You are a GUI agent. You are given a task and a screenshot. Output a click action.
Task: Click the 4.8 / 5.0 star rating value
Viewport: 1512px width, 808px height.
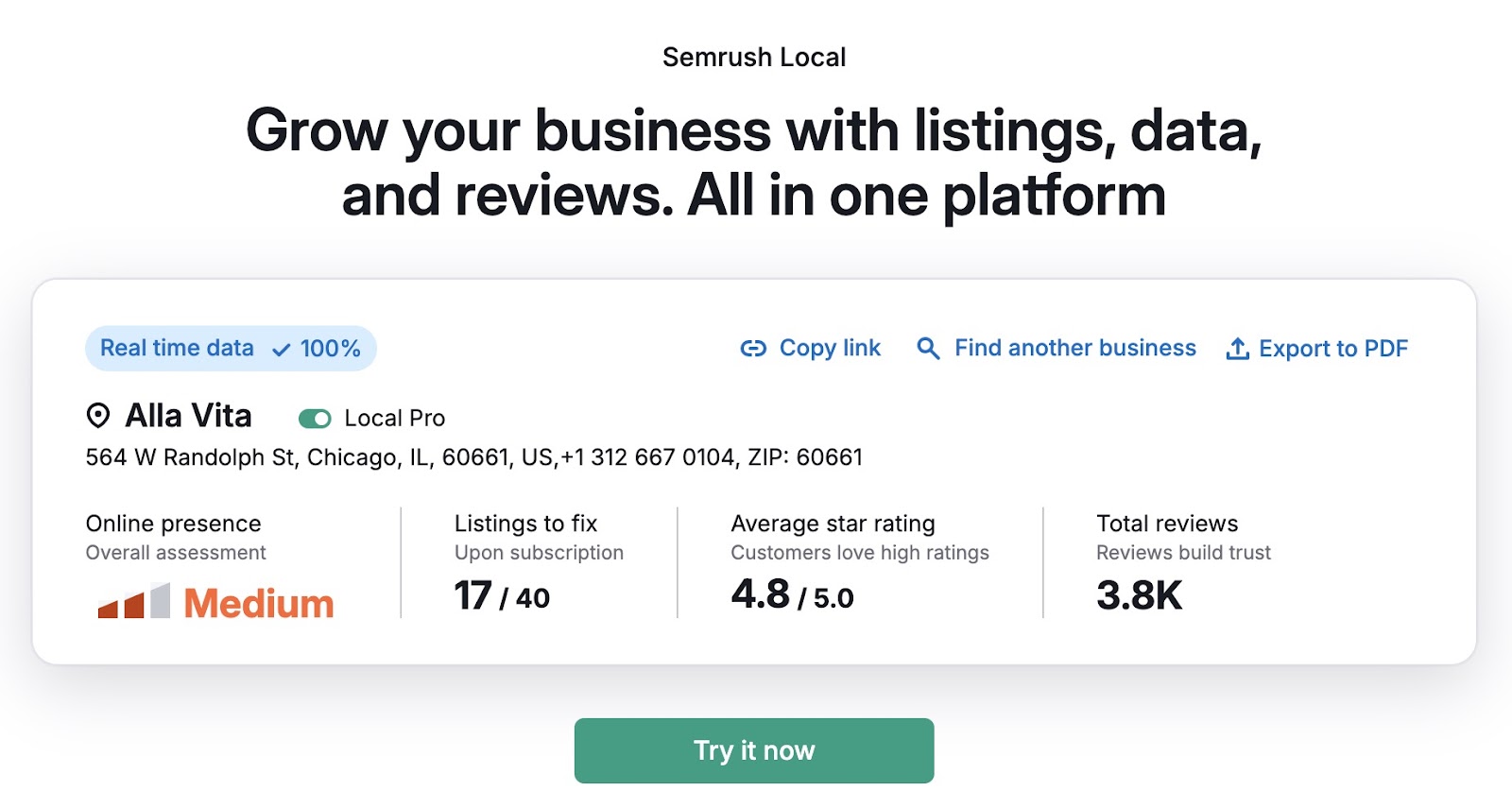click(x=791, y=597)
